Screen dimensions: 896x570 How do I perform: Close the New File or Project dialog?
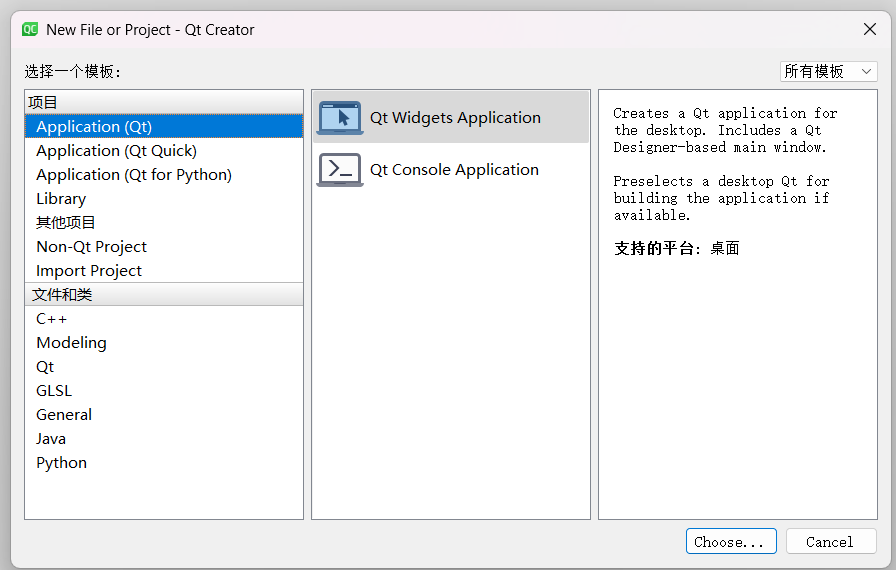870,29
